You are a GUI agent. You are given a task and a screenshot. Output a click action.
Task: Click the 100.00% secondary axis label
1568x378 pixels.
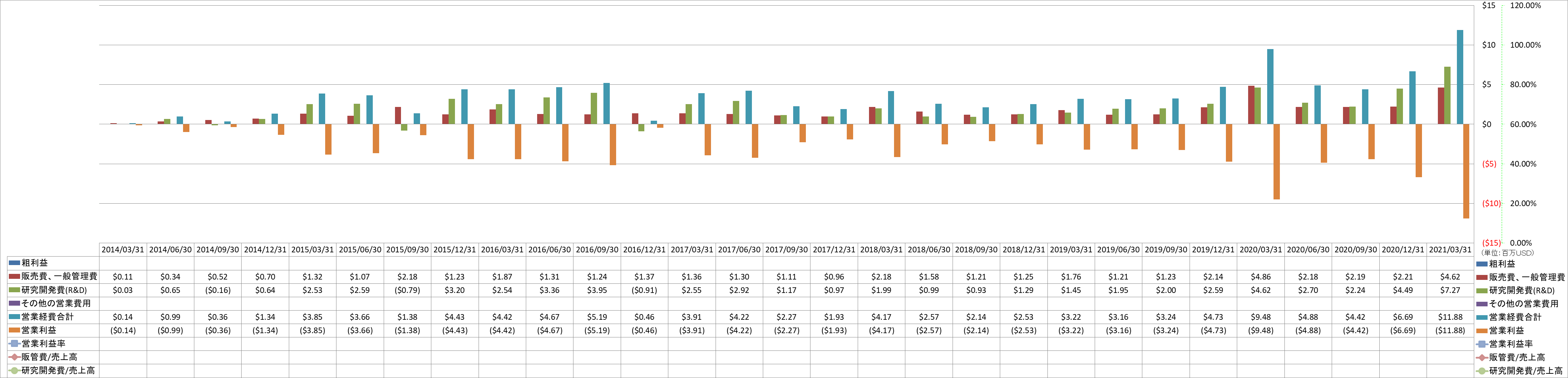[1525, 45]
